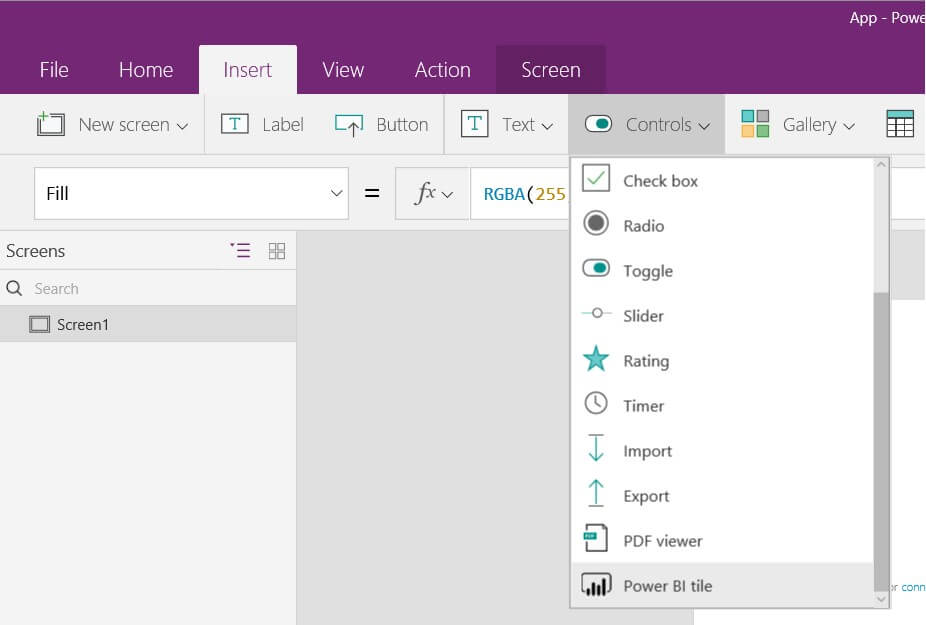Click the Data table icon on the far right
Image resolution: width=926 pixels, height=625 pixels.
pos(901,122)
